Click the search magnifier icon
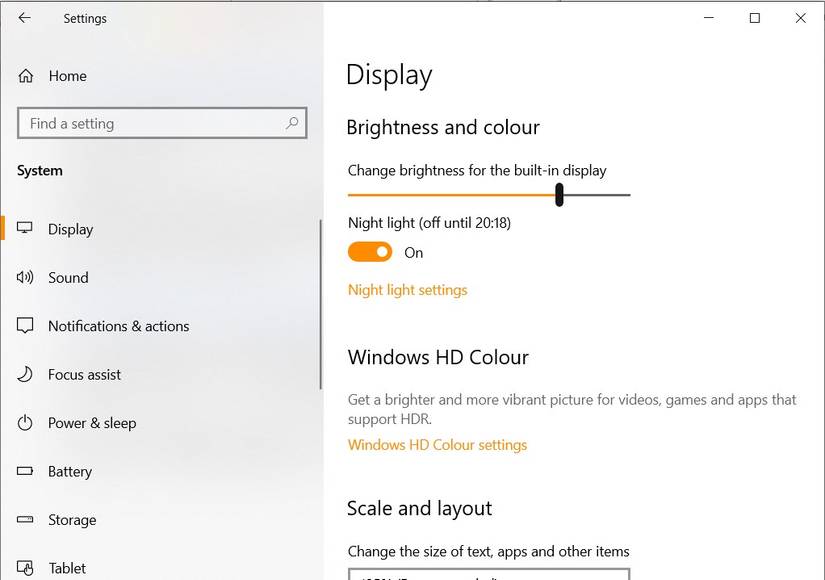The image size is (825, 580). (292, 123)
